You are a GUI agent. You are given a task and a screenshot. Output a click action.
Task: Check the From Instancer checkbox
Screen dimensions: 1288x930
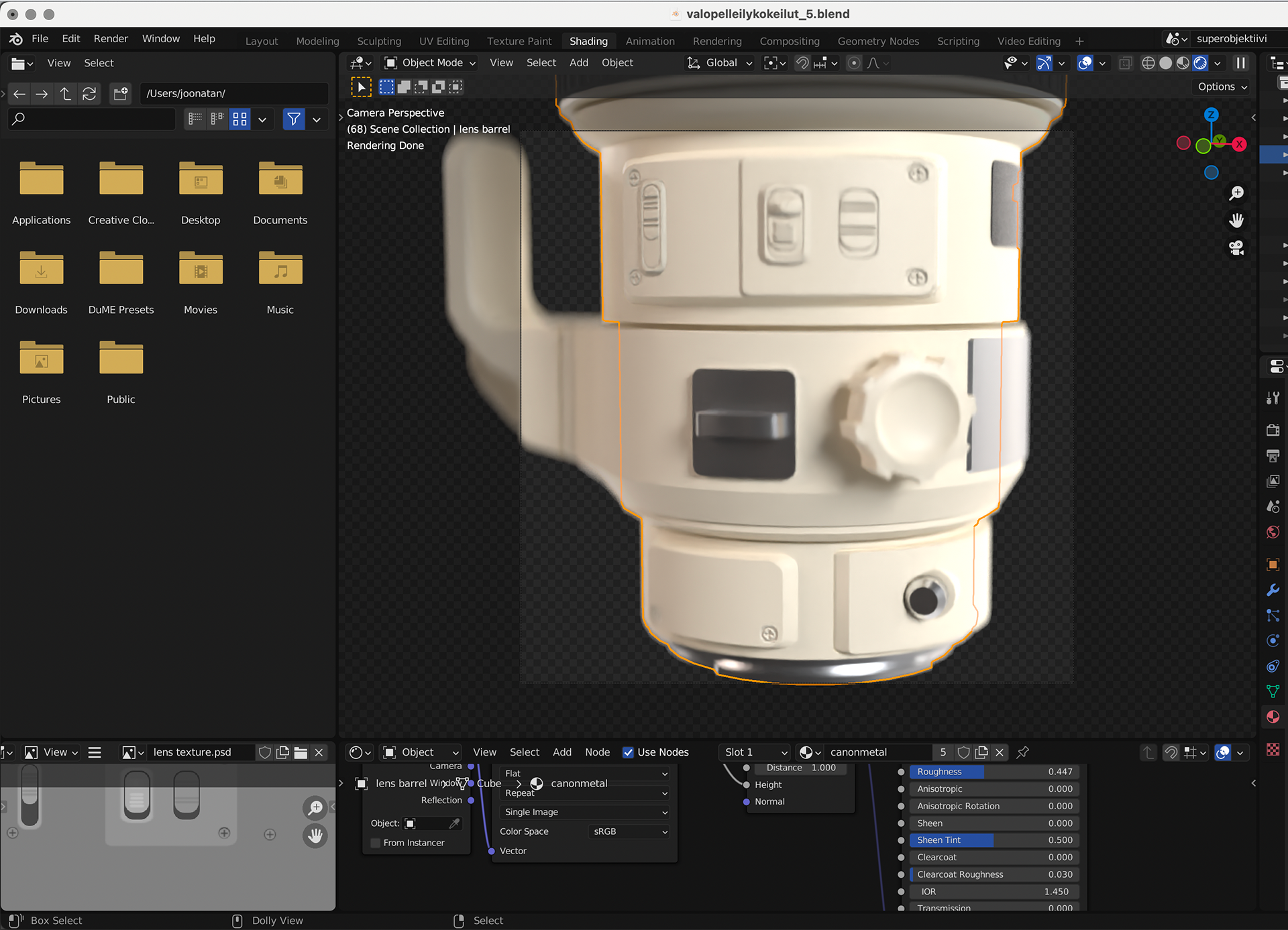(x=376, y=843)
